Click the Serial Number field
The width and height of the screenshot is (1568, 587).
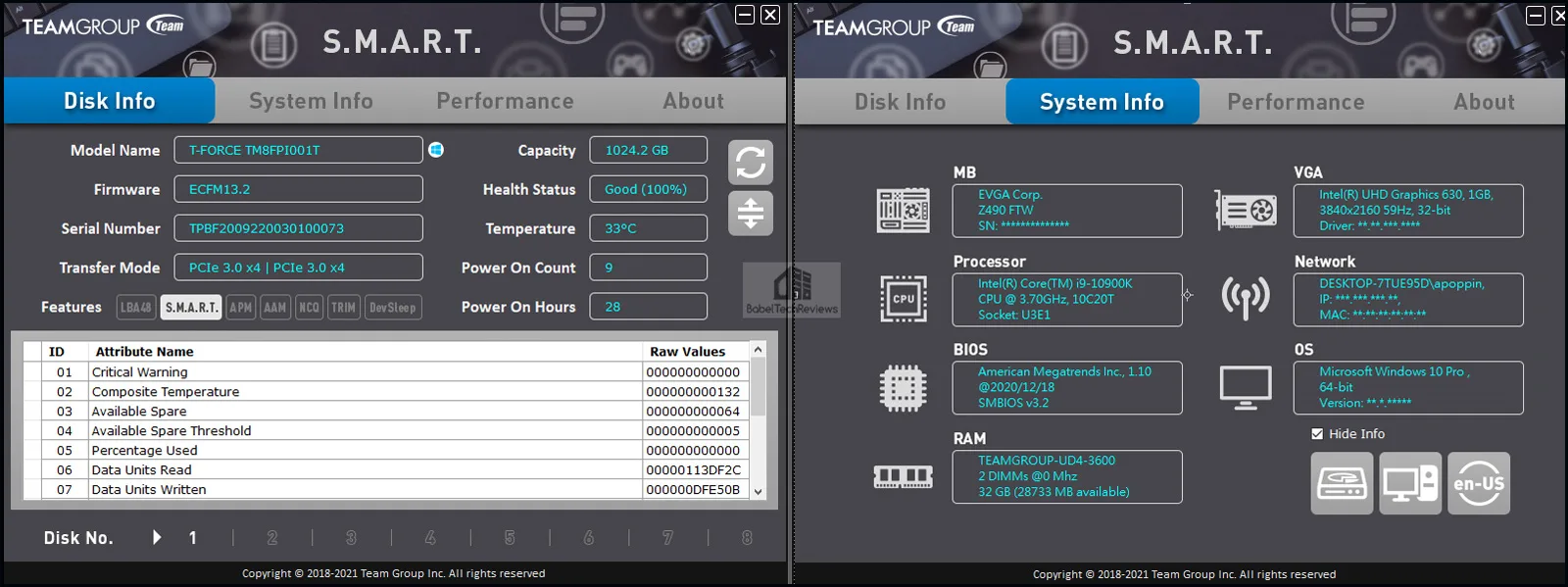pos(299,228)
